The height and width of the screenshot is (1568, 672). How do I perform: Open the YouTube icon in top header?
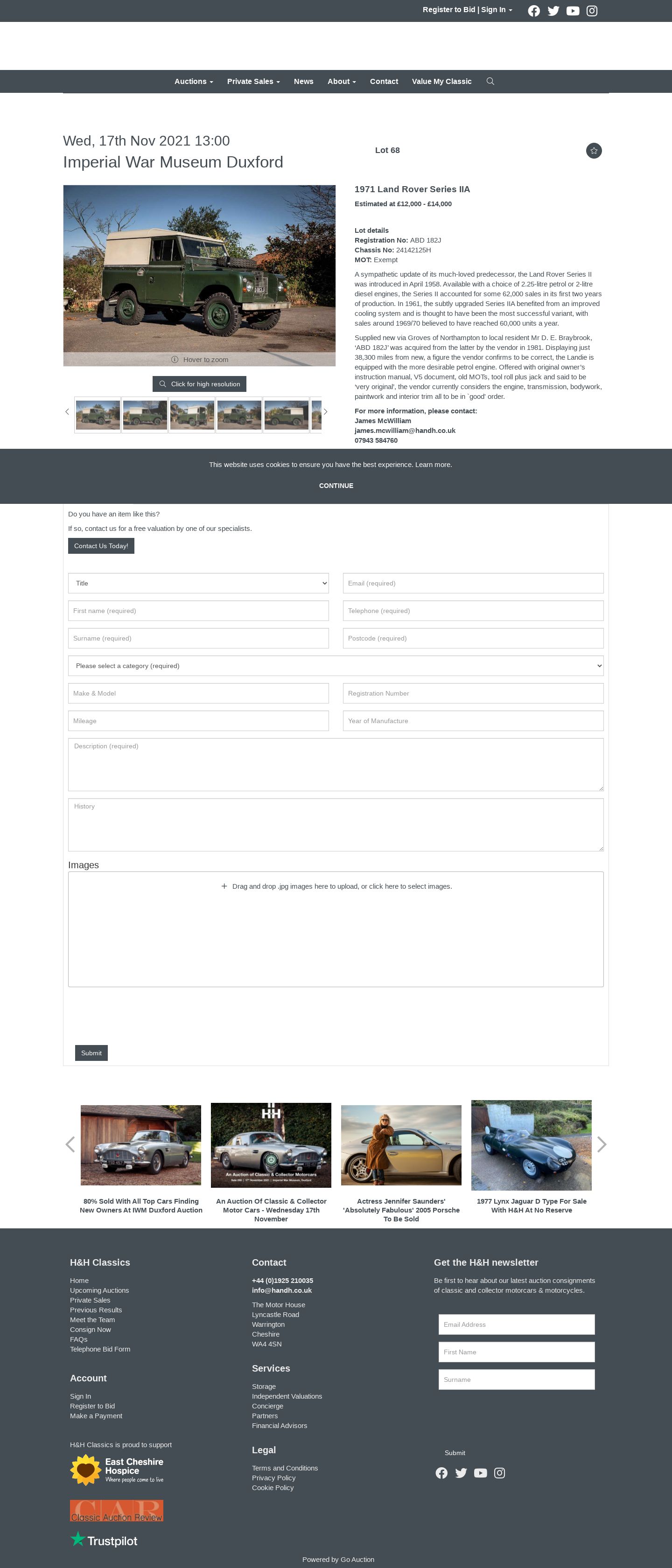[x=573, y=11]
